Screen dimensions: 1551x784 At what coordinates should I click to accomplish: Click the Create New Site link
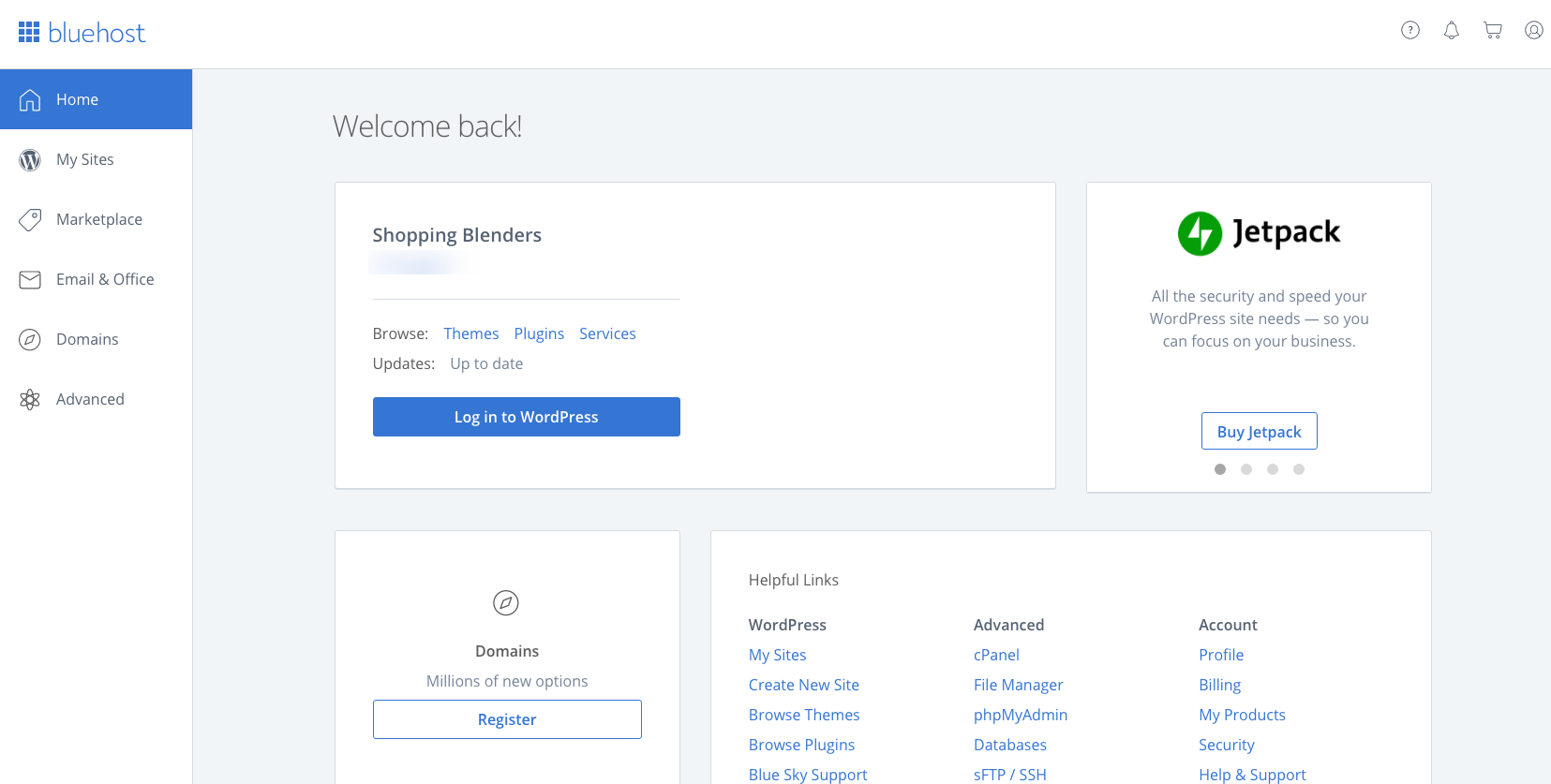click(804, 685)
